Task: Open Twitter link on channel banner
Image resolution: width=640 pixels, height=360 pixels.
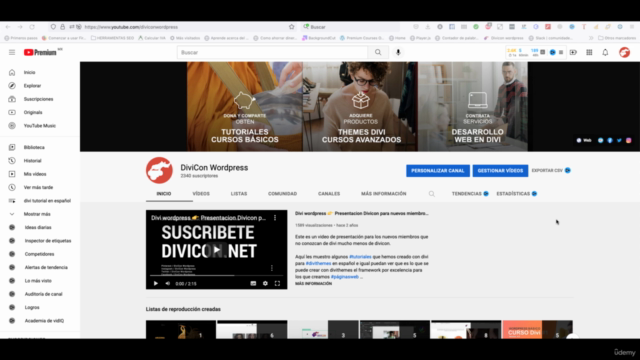Action: 619,140
